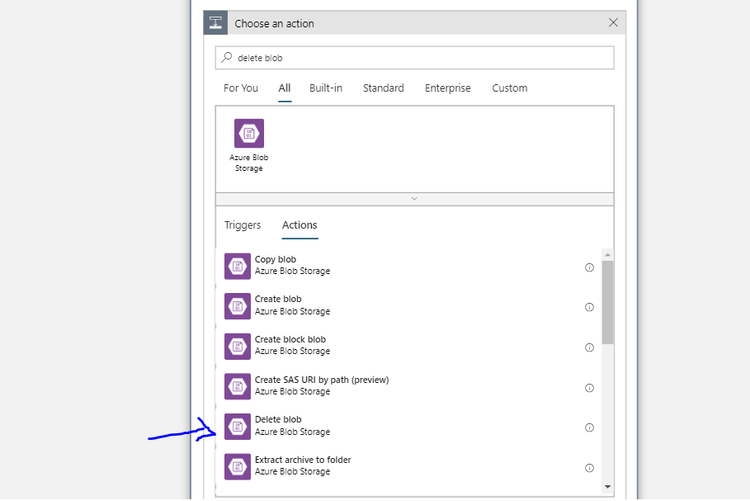This screenshot has width=750, height=501.
Task: Click the scrollbar down arrow in actions list
Action: point(607,487)
